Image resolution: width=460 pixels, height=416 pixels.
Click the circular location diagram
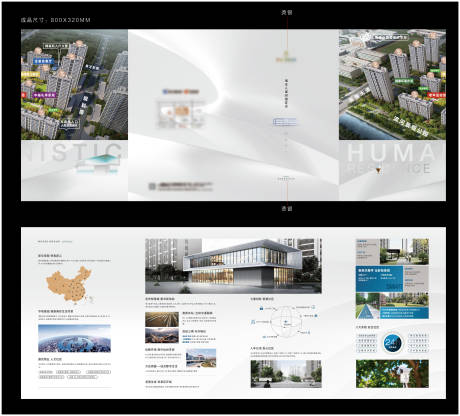click(x=286, y=322)
